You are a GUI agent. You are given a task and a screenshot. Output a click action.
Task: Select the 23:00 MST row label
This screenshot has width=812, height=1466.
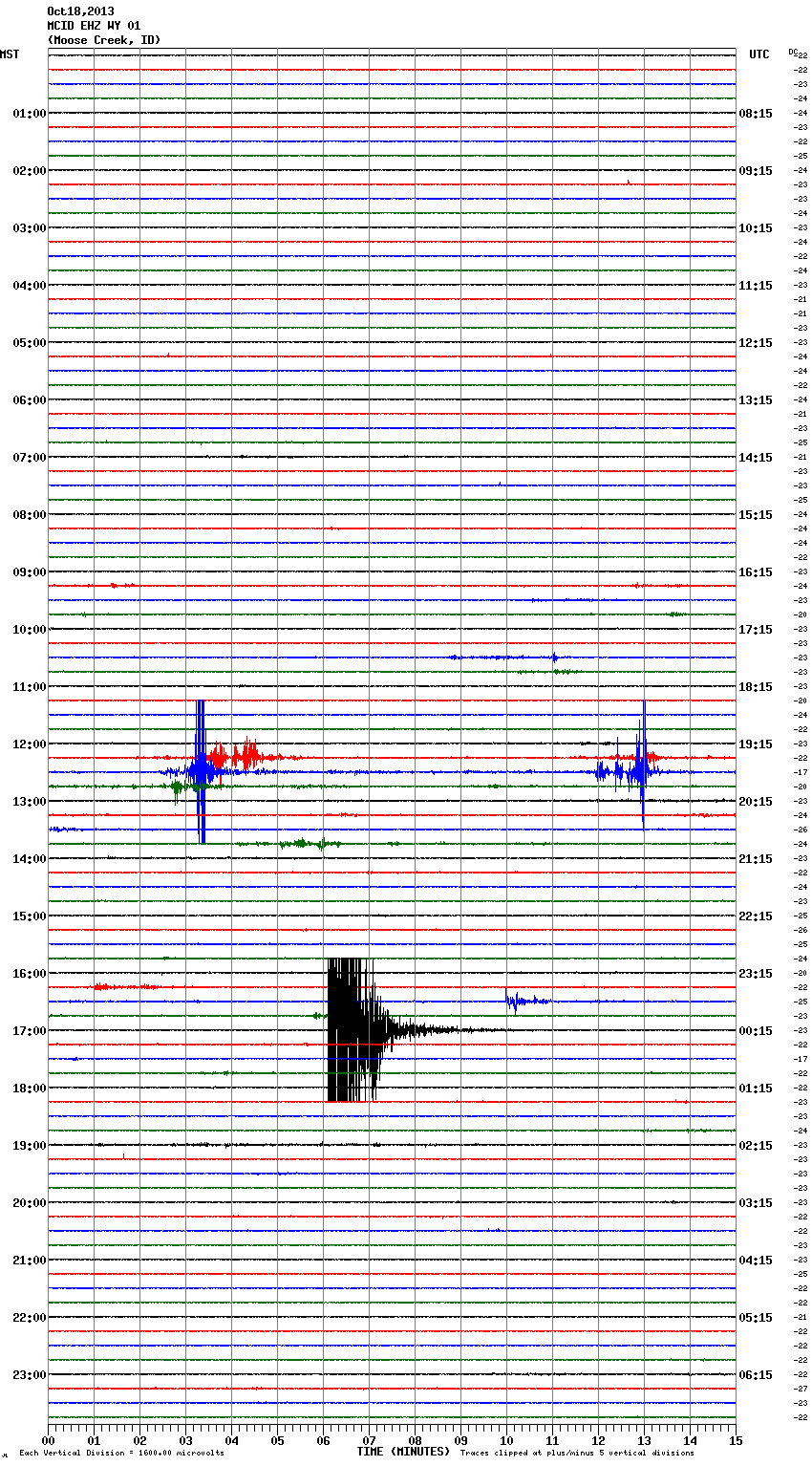pyautogui.click(x=29, y=1375)
